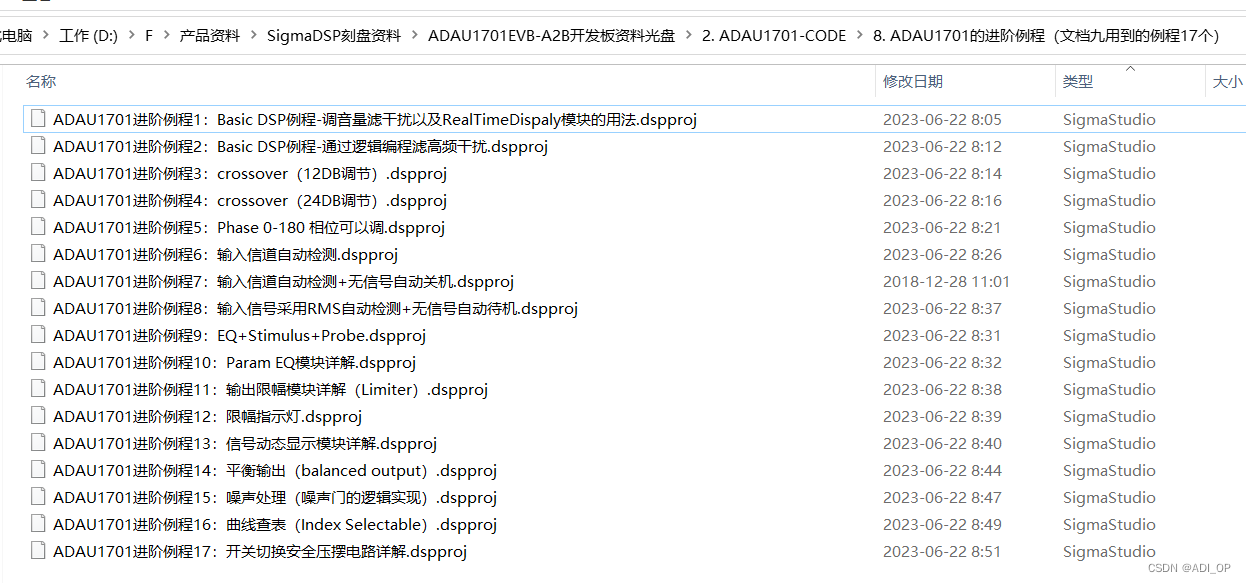Sort files by the 类型 column header
Screen dimensions: 1246x583
(1078, 81)
